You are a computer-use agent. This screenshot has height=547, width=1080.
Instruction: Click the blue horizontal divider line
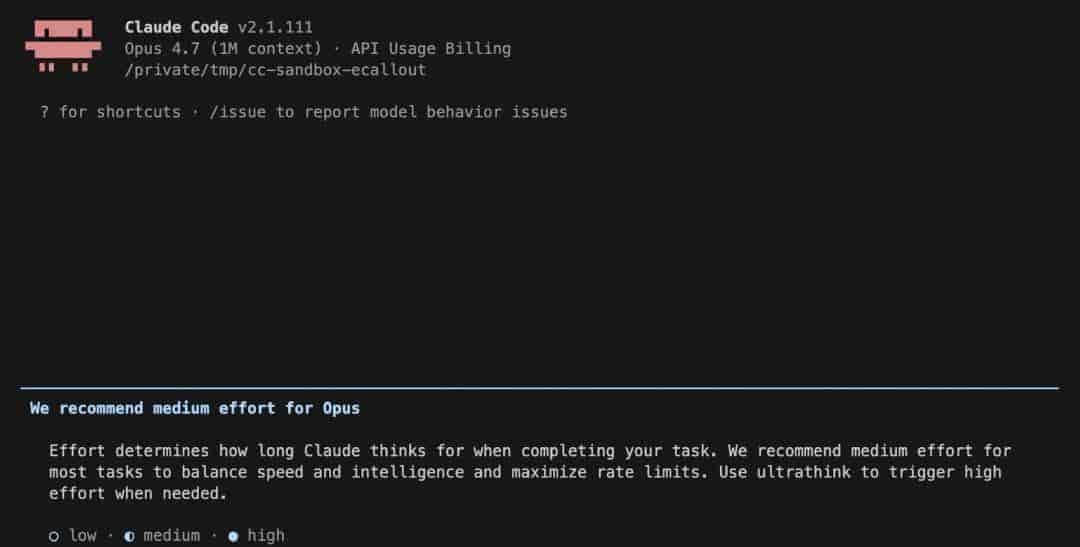point(540,388)
